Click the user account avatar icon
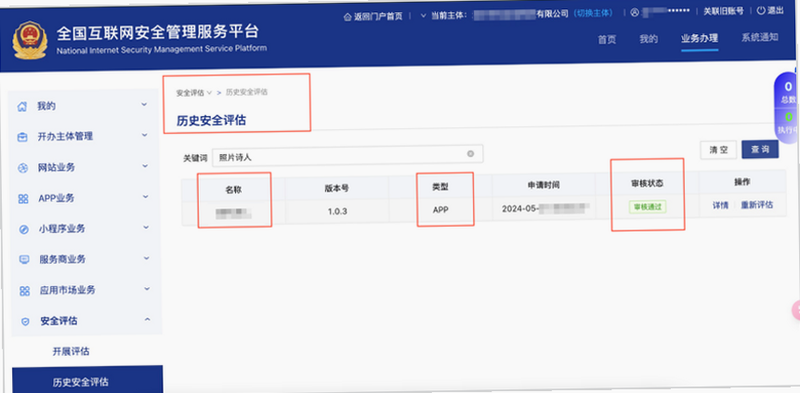 point(634,12)
